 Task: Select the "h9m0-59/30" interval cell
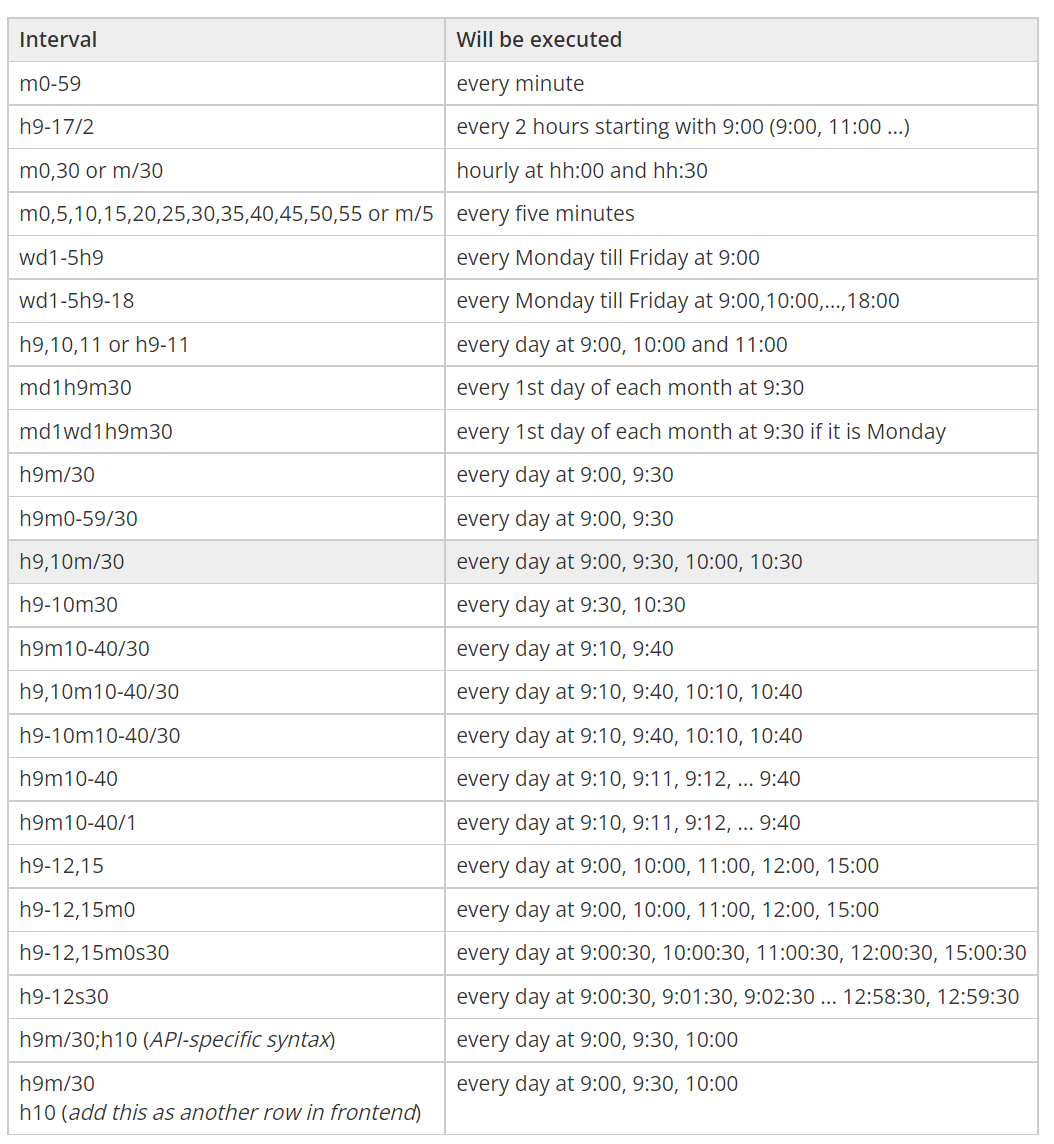point(78,519)
